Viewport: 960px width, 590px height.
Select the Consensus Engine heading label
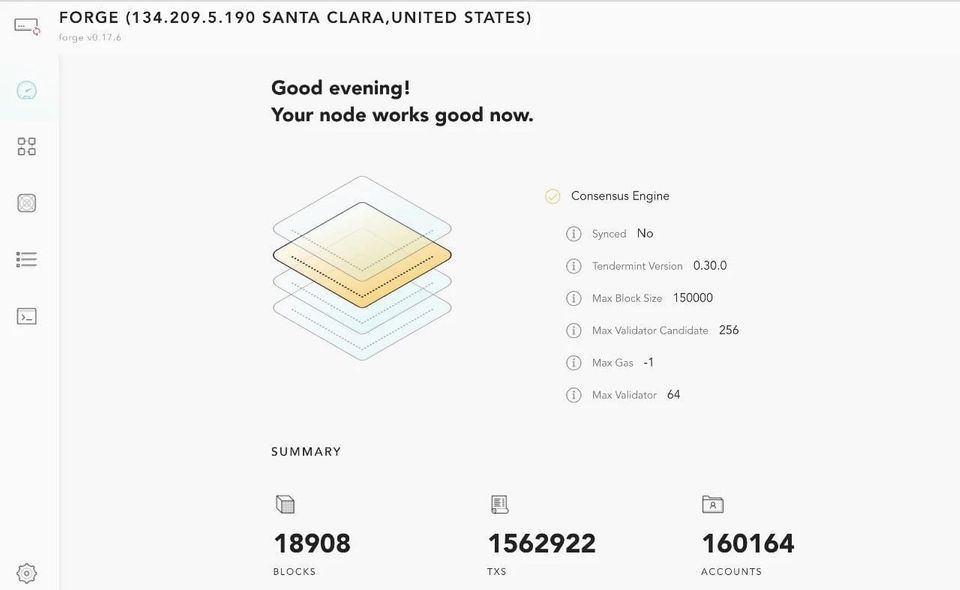point(620,196)
